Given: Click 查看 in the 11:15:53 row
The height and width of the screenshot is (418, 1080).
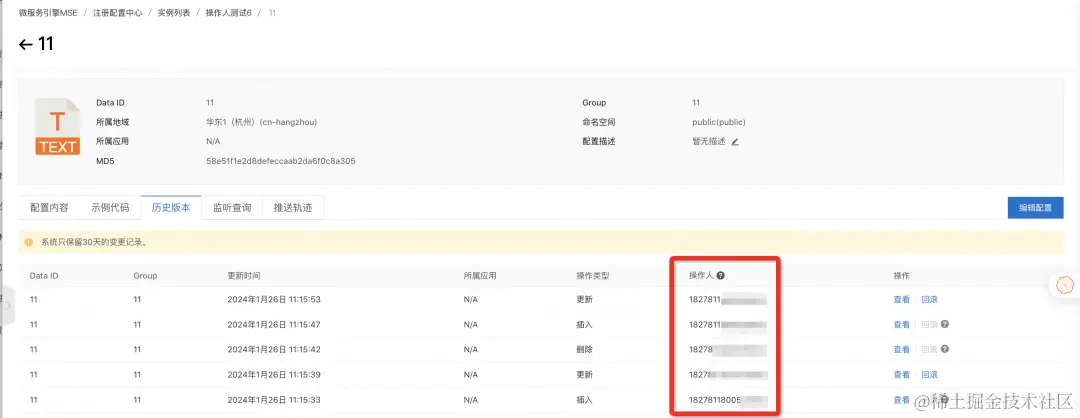Looking at the screenshot, I should tap(902, 300).
